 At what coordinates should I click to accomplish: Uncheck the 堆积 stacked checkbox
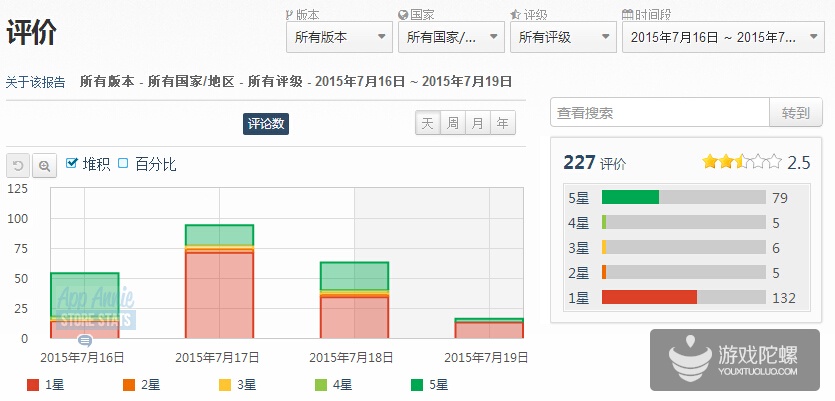(x=72, y=163)
